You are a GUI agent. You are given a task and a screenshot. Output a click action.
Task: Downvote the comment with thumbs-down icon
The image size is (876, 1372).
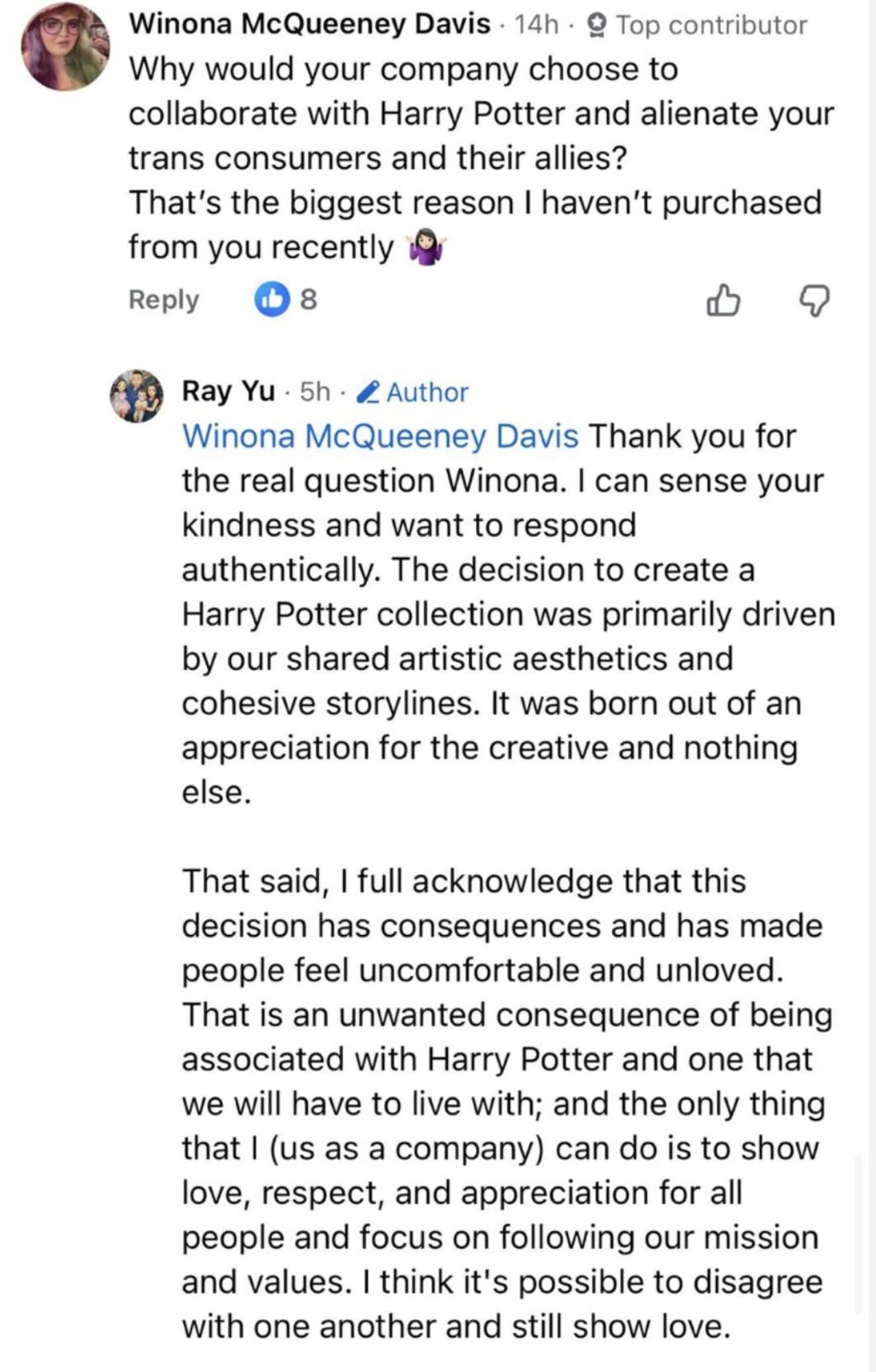point(815,301)
